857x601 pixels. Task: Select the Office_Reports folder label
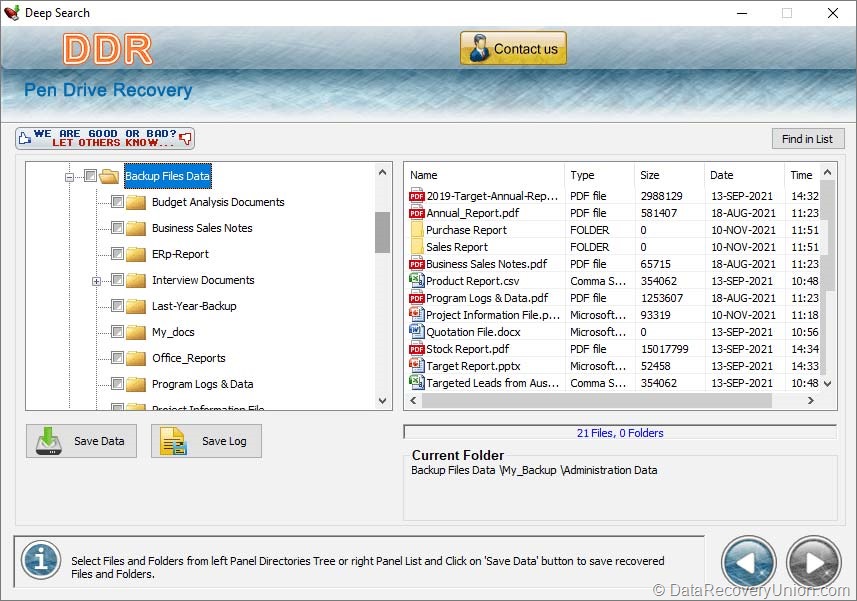[x=189, y=358]
